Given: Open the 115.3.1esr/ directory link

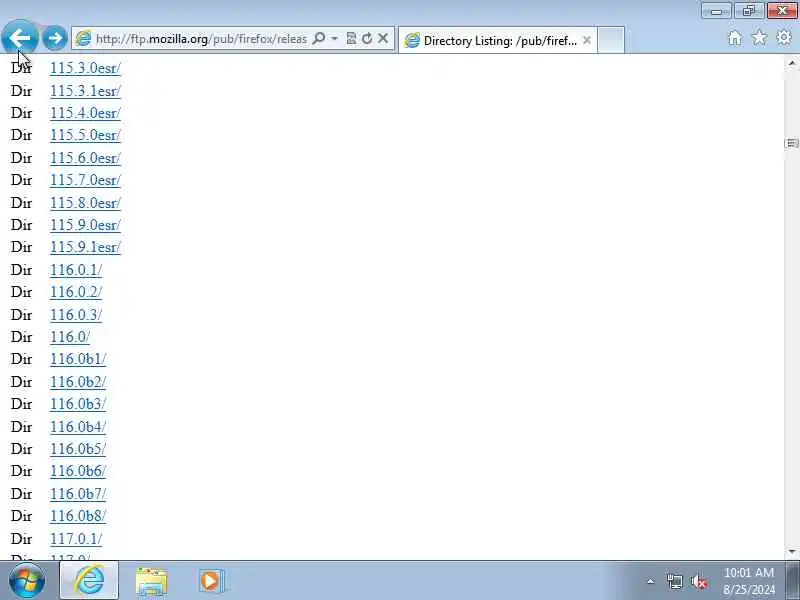Looking at the screenshot, I should [85, 91].
